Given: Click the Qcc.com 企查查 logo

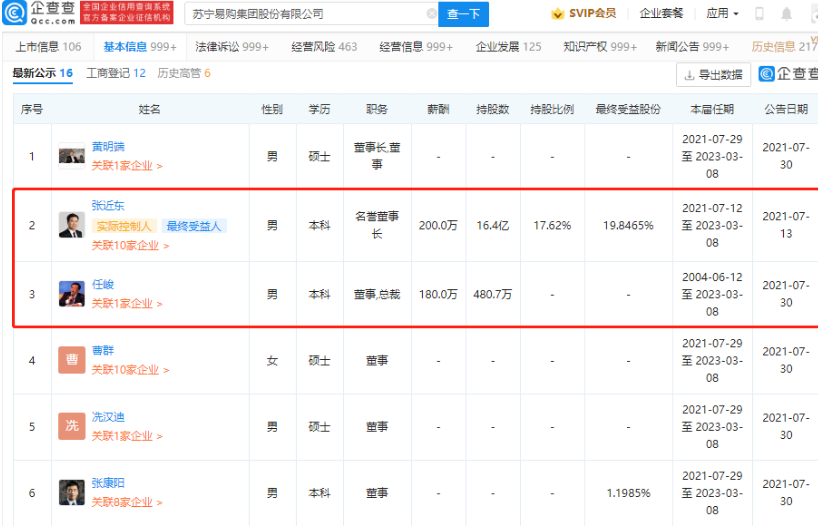Looking at the screenshot, I should pos(39,14).
